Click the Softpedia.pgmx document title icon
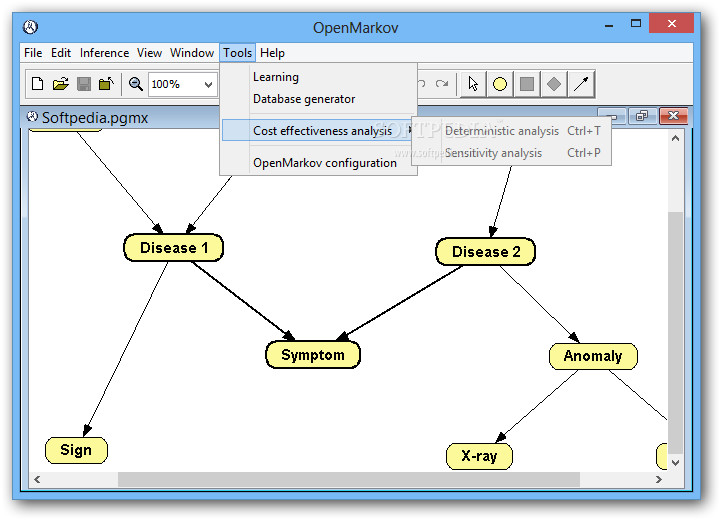Image resolution: width=721 pixels, height=520 pixels. pos(32,117)
